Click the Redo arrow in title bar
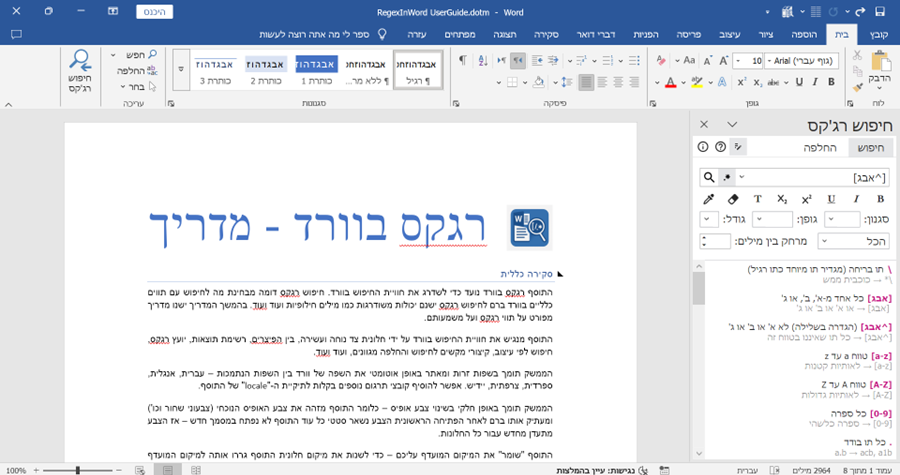 (860, 11)
